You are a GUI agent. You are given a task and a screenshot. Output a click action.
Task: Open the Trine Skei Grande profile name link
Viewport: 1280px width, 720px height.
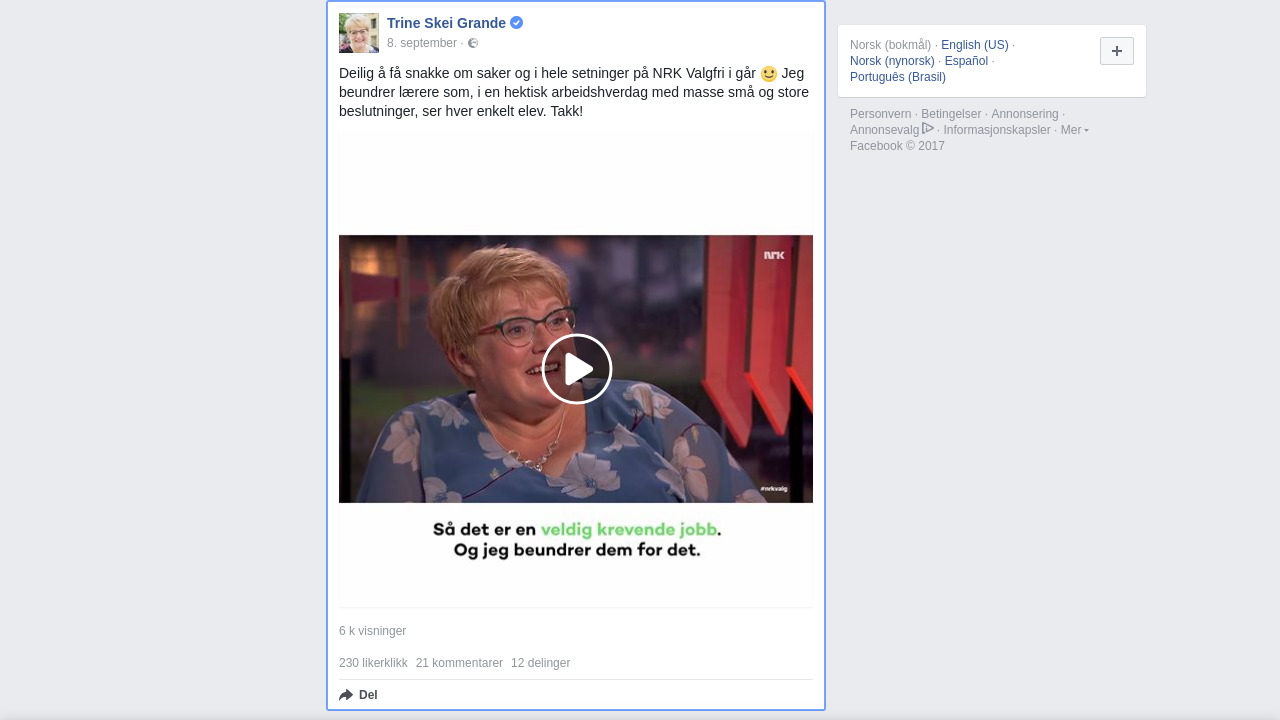[x=446, y=23]
